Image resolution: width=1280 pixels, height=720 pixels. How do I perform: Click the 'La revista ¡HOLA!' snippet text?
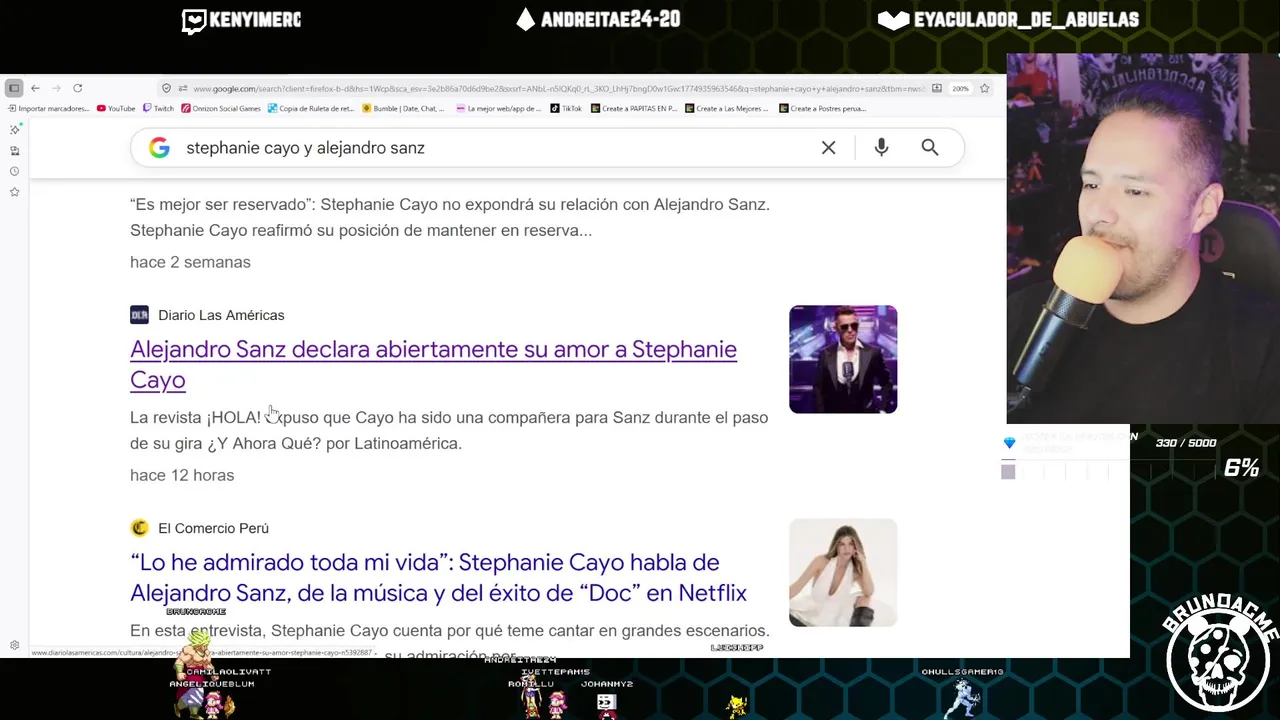tap(449, 430)
